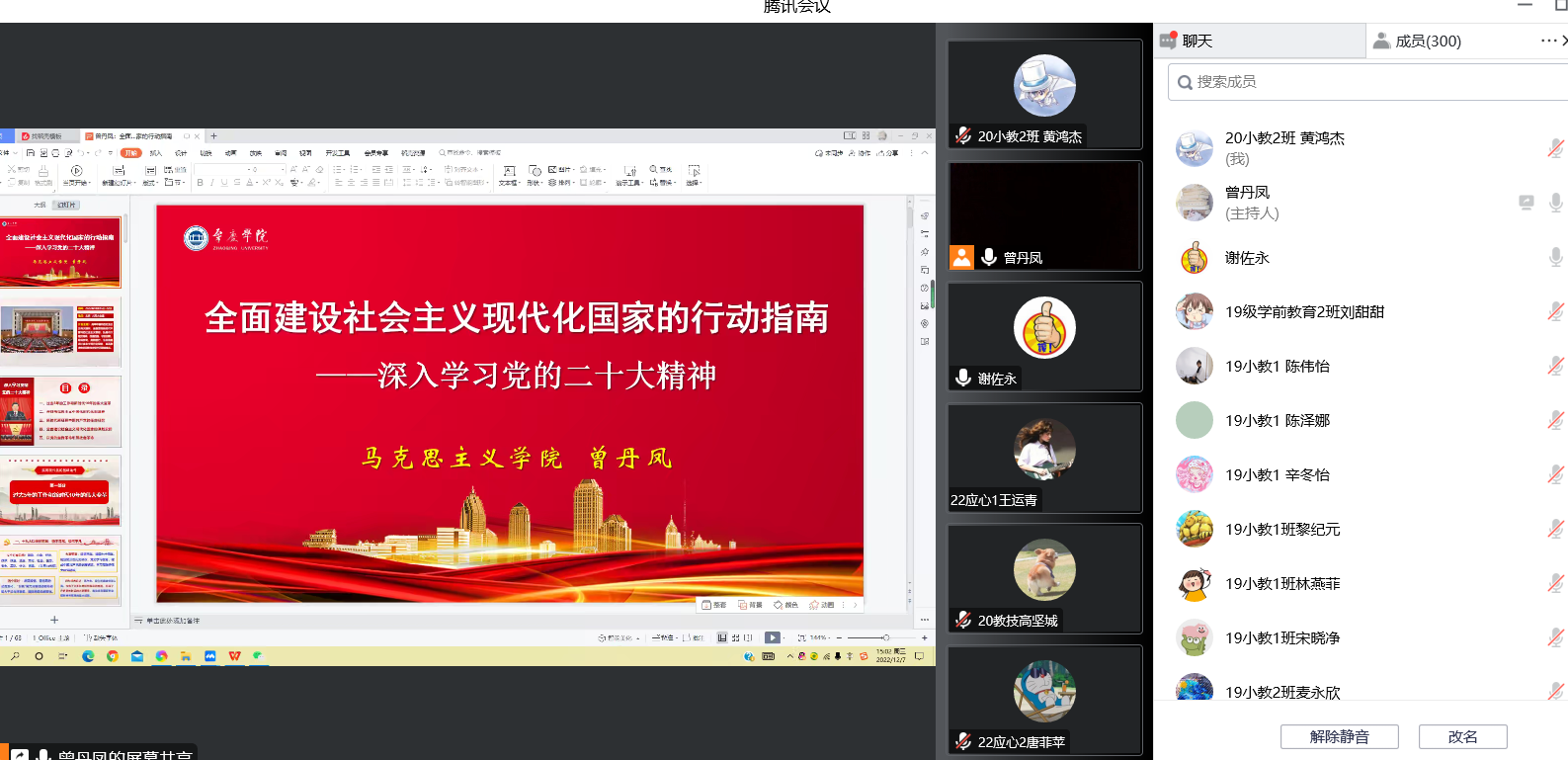
Task: Click screen-share icon next to host 曾丹凤
Action: tap(1527, 203)
